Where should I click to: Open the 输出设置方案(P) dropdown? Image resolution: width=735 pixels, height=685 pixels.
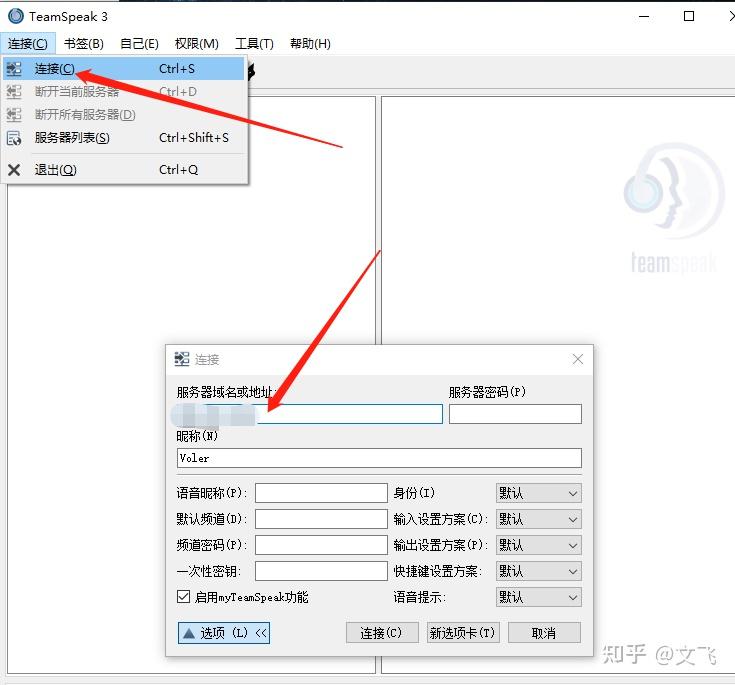click(x=539, y=545)
